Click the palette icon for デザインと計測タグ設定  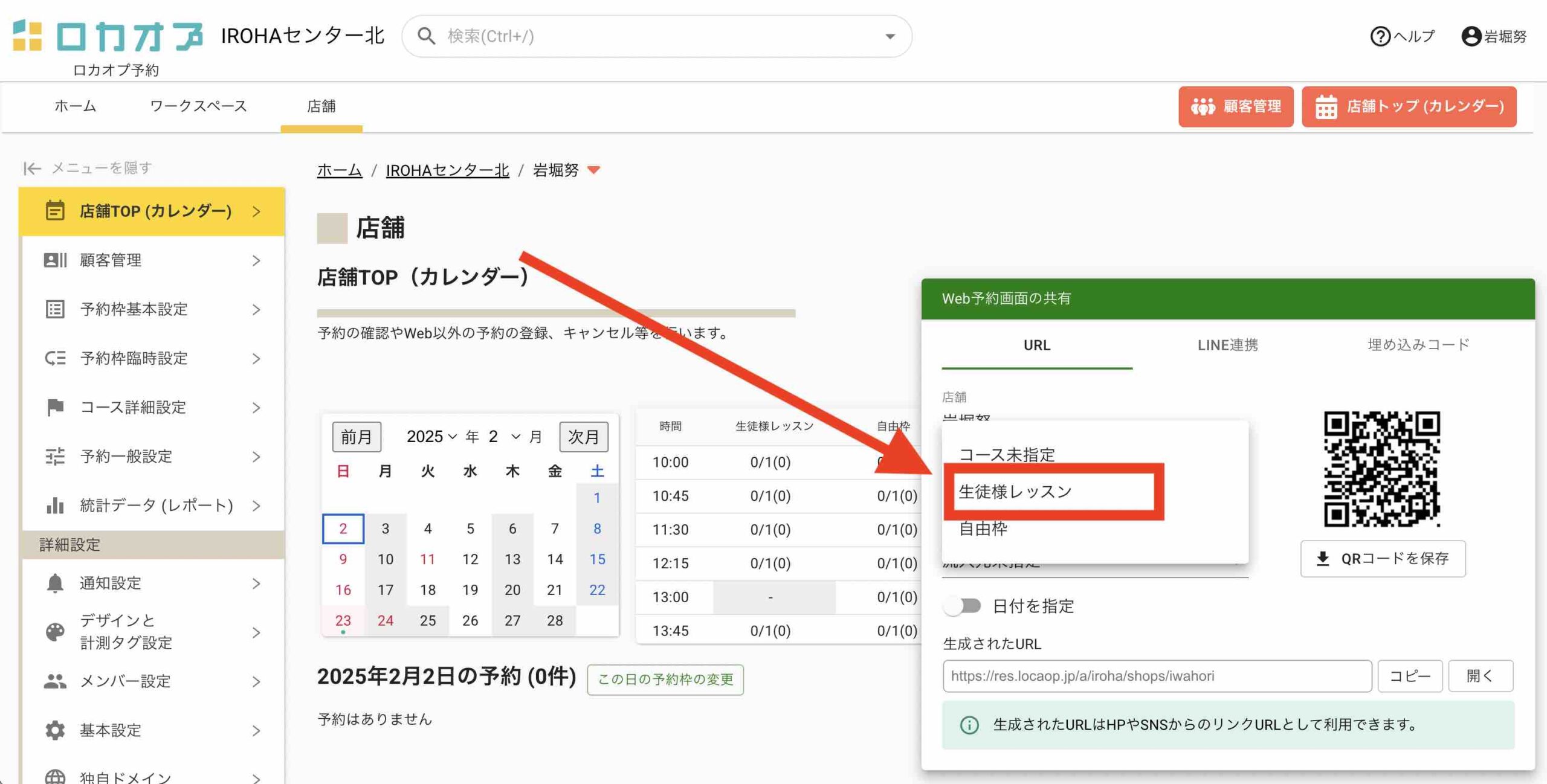coord(55,632)
